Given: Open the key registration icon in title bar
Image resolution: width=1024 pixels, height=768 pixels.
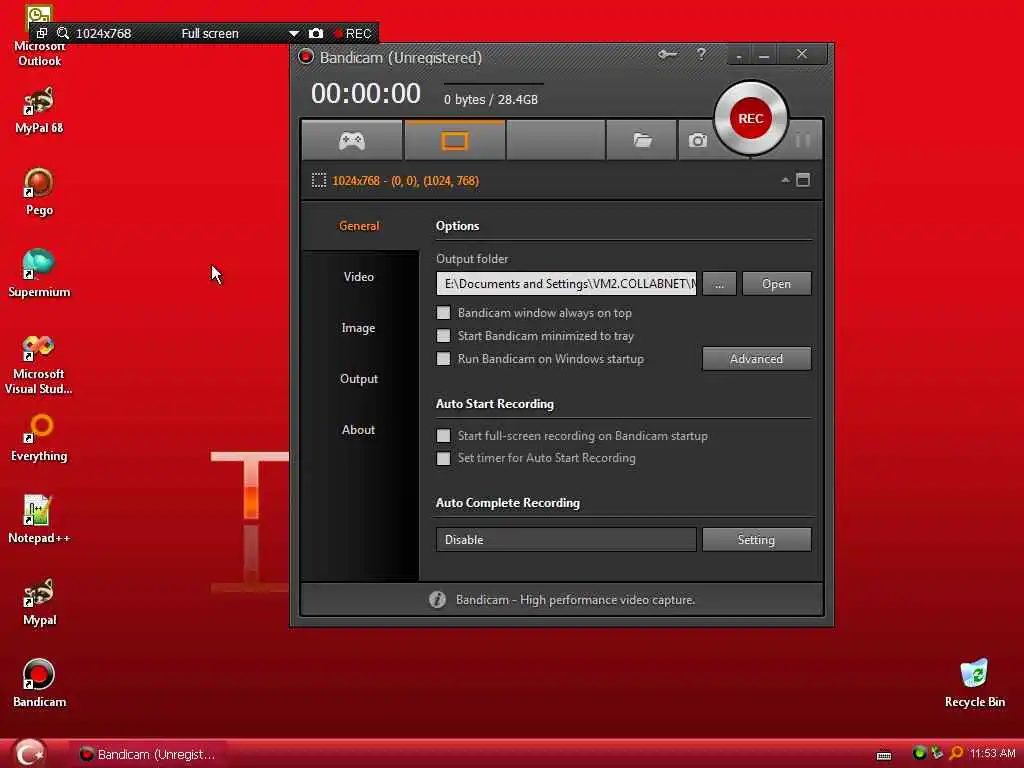Looking at the screenshot, I should click(667, 55).
